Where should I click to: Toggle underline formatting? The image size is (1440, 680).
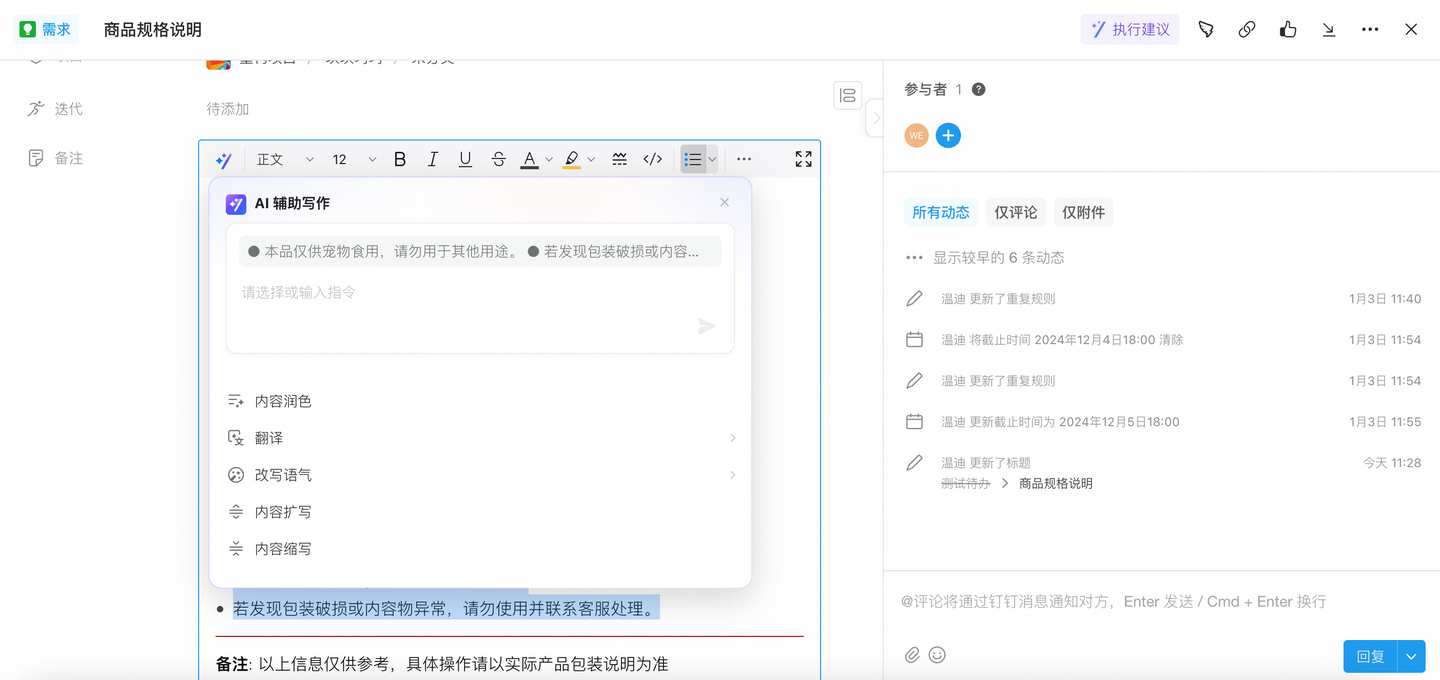pyautogui.click(x=465, y=159)
